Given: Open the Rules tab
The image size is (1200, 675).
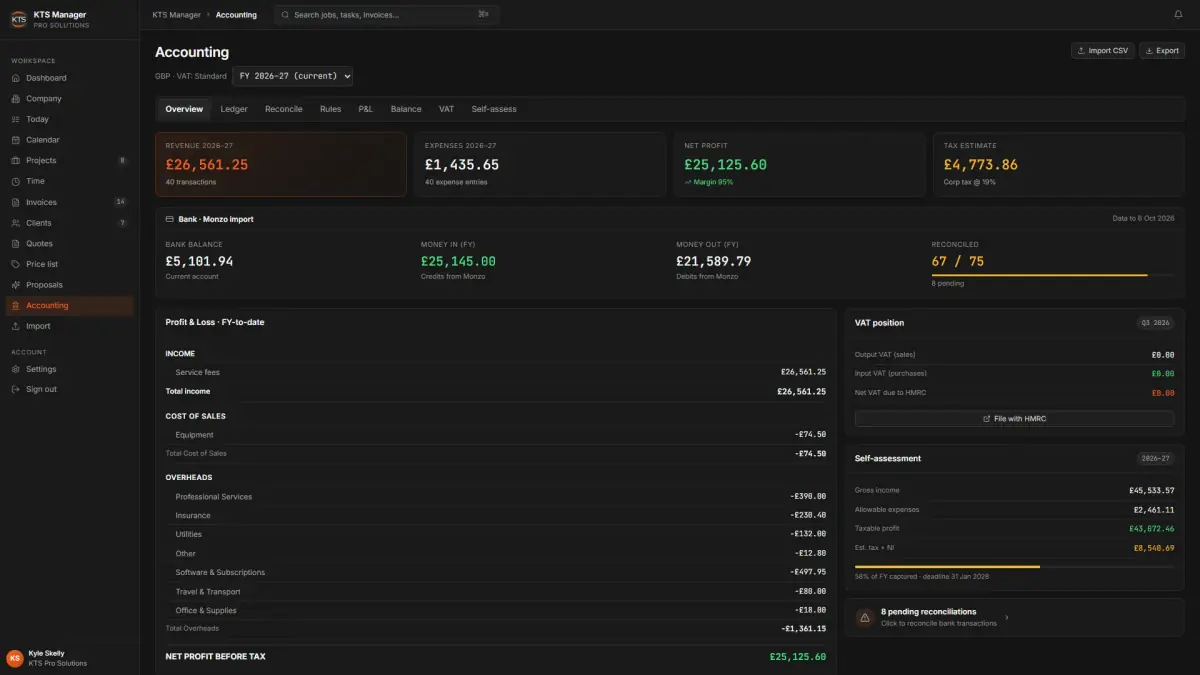Looking at the screenshot, I should pyautogui.click(x=331, y=109).
